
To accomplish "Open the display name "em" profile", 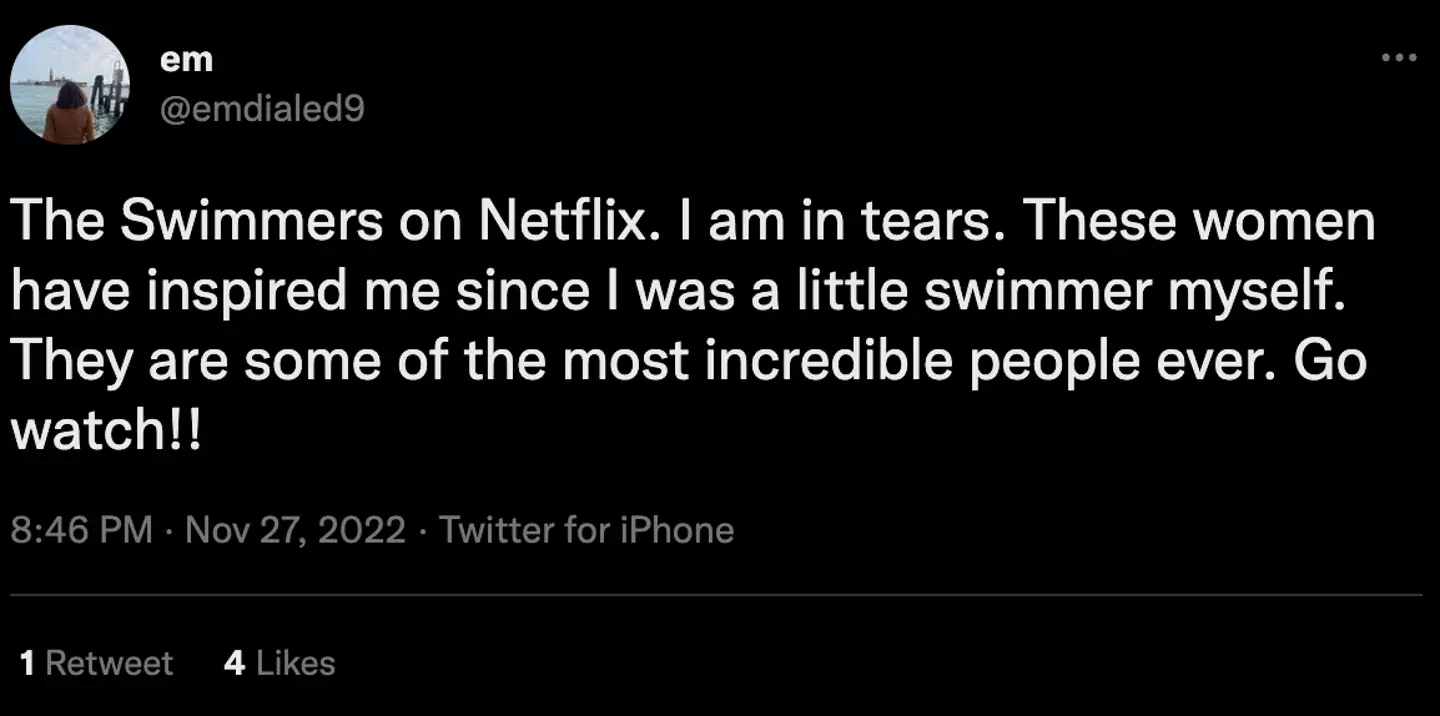I will point(186,60).
